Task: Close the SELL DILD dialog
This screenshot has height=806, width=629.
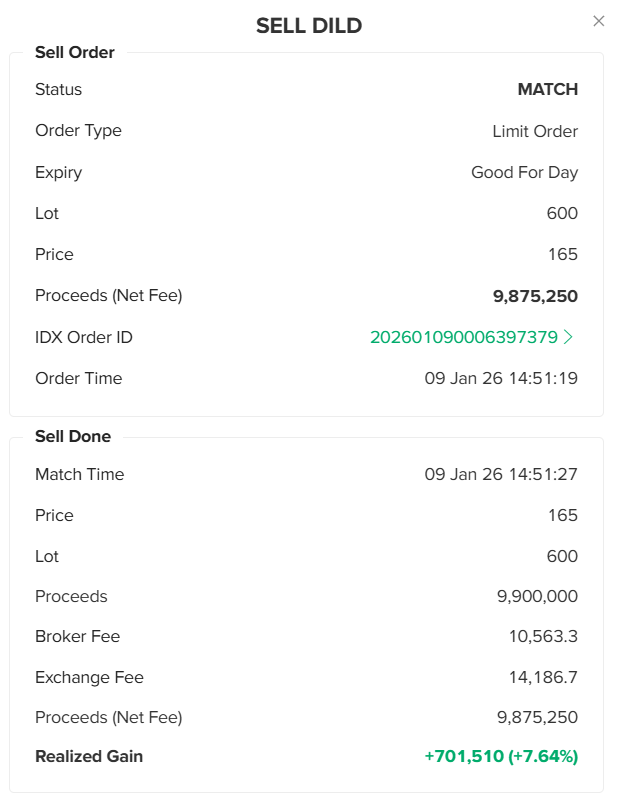Action: click(x=599, y=21)
